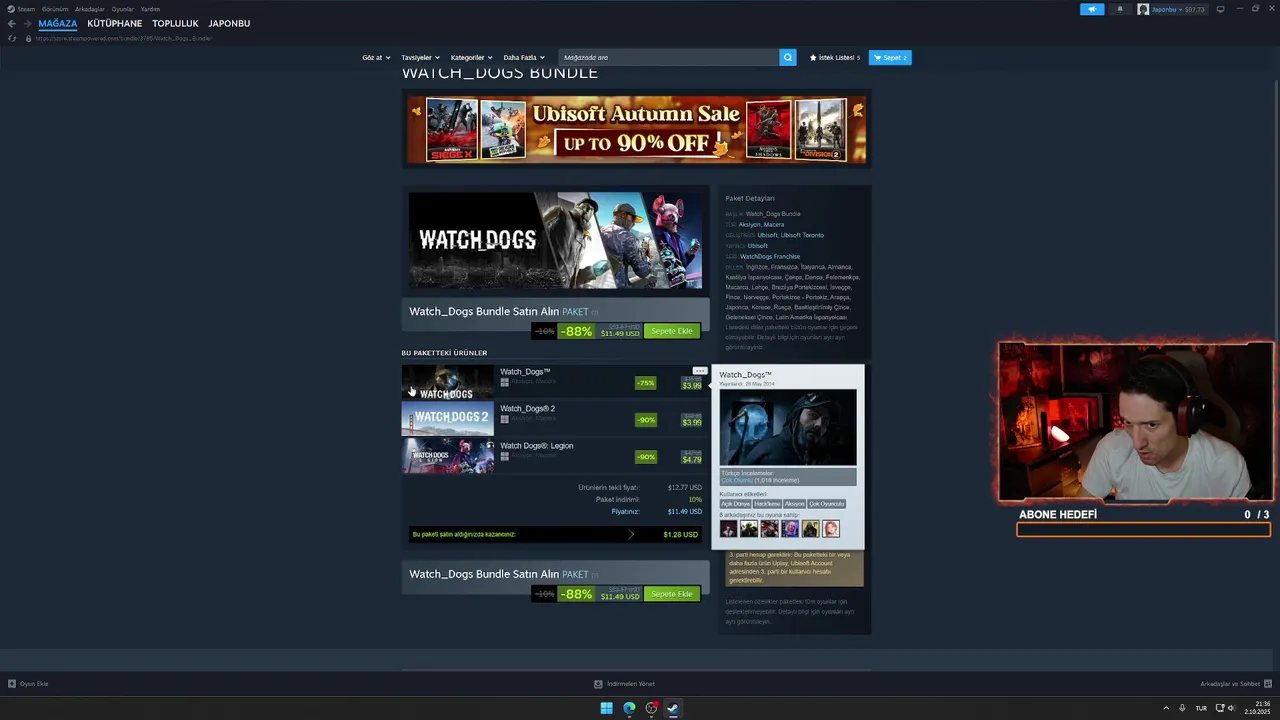Click the upper Sepete Ekle button
Screen dimensions: 1280x720
[x=672, y=331]
